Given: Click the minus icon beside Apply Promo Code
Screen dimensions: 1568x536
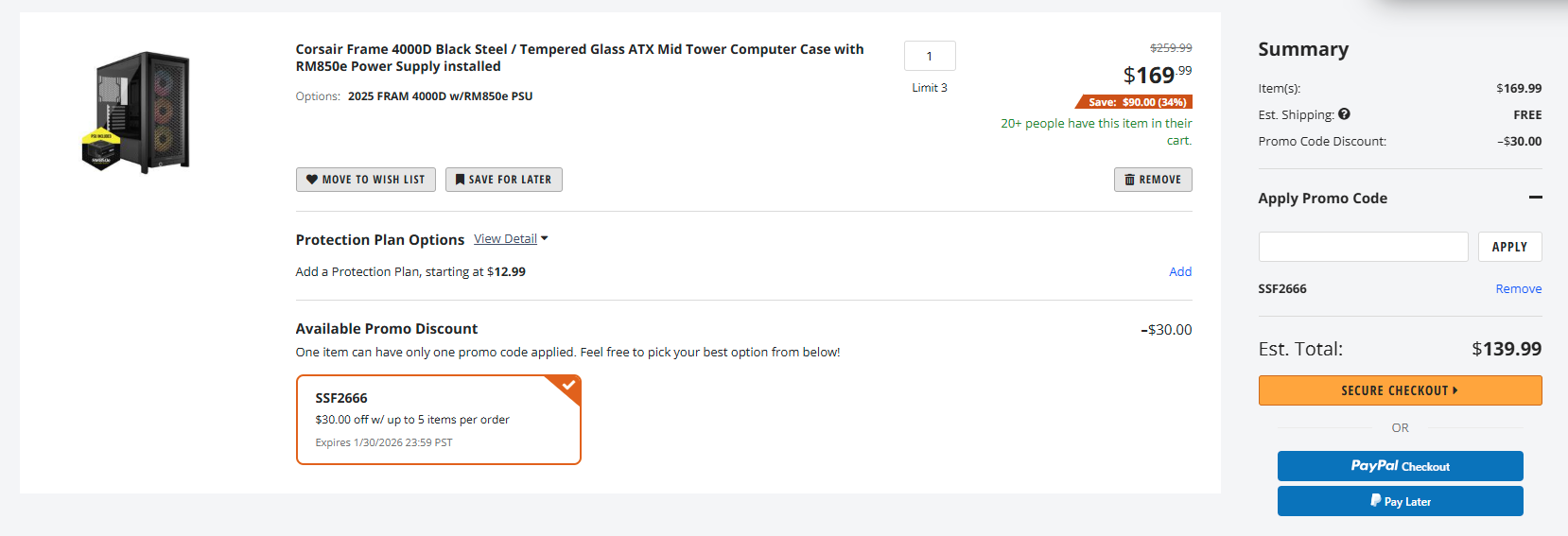Looking at the screenshot, I should coord(1535,198).
